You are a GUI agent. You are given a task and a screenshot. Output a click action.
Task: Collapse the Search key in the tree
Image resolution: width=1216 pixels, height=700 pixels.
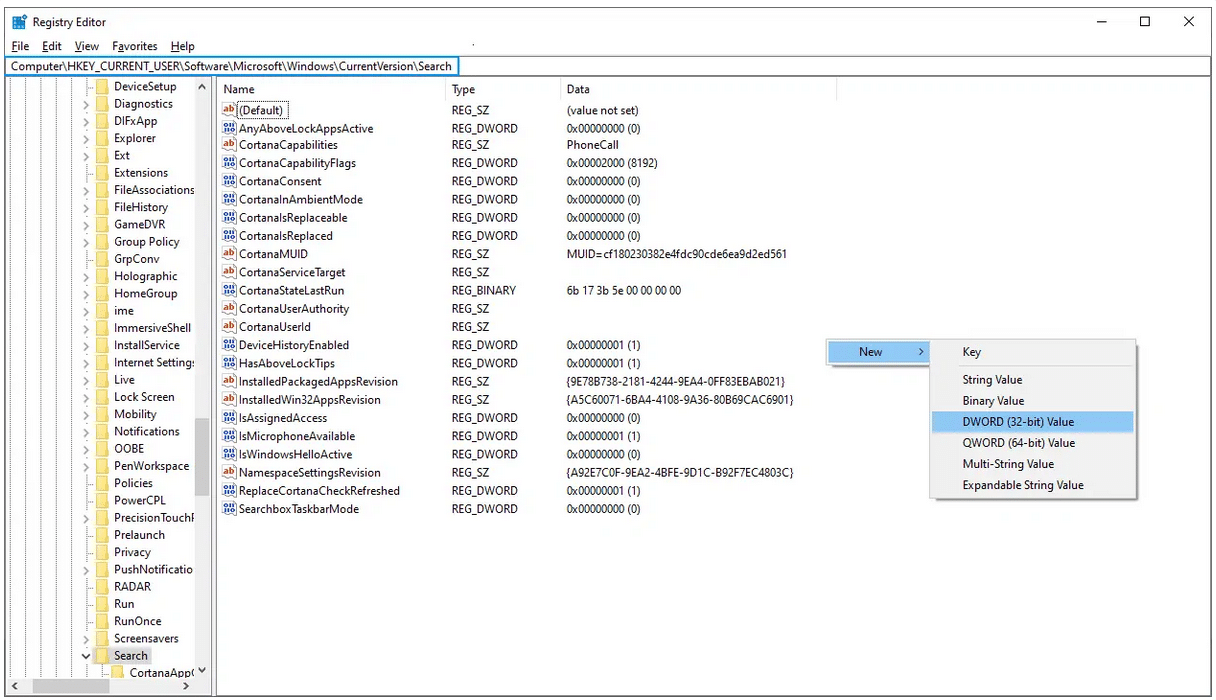[86, 656]
